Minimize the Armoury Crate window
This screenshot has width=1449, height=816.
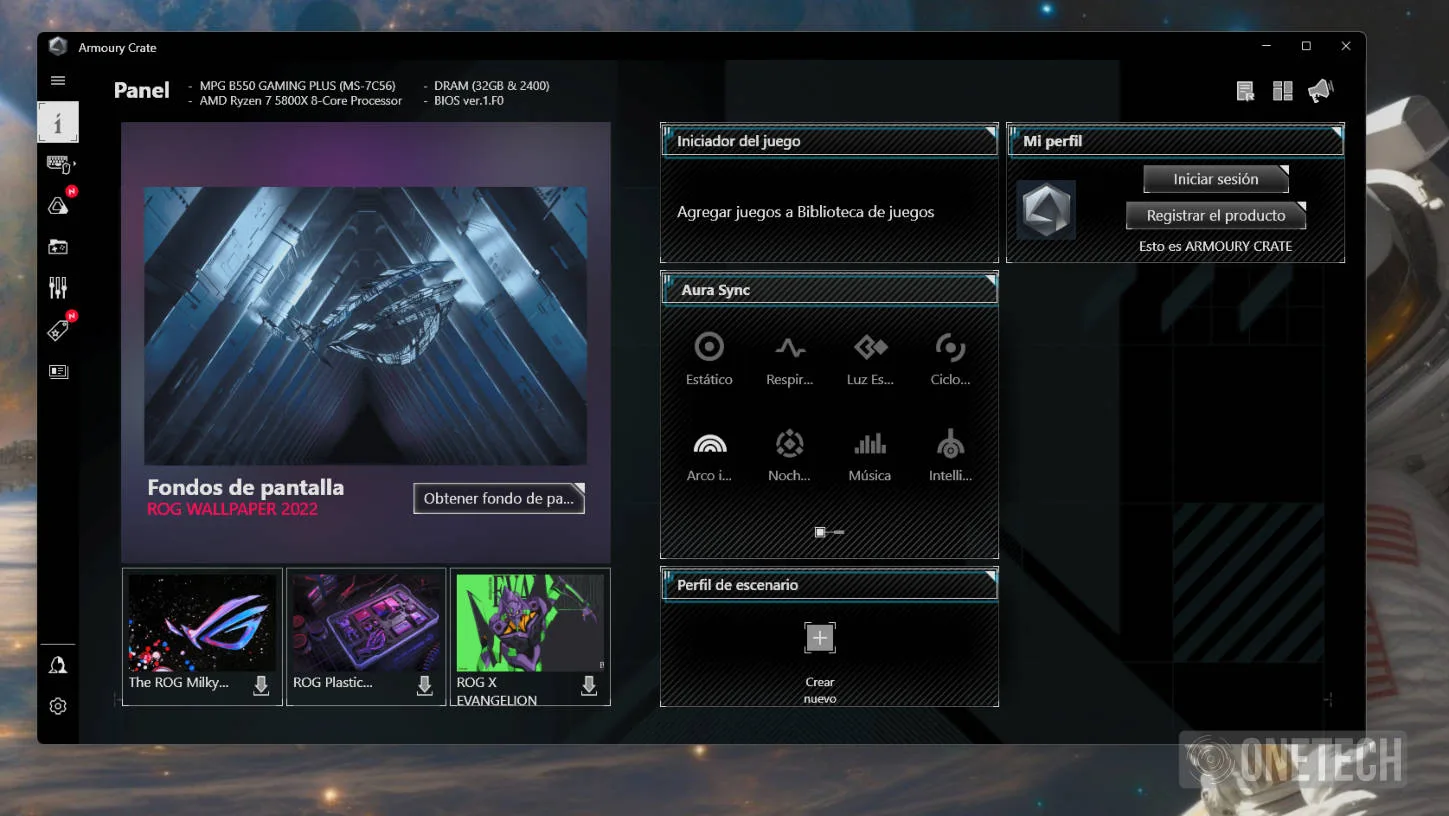[x=1267, y=46]
